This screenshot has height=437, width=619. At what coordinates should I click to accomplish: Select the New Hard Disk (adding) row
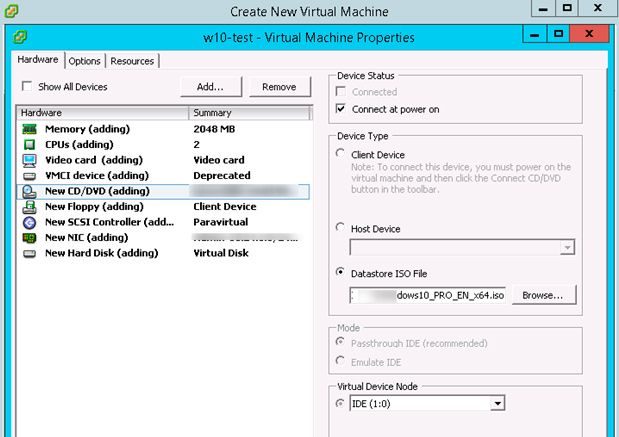(x=163, y=253)
